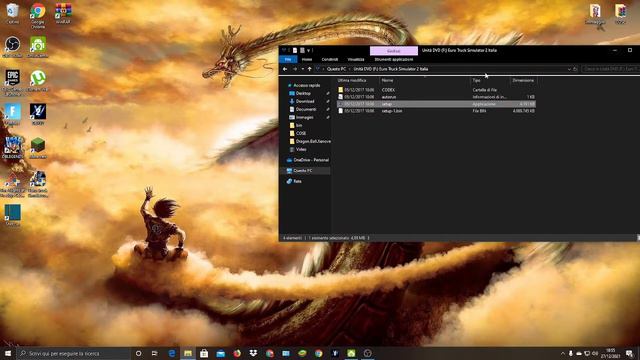
Task: Open the Recycle Bin desktop icon
Action: click(13, 13)
